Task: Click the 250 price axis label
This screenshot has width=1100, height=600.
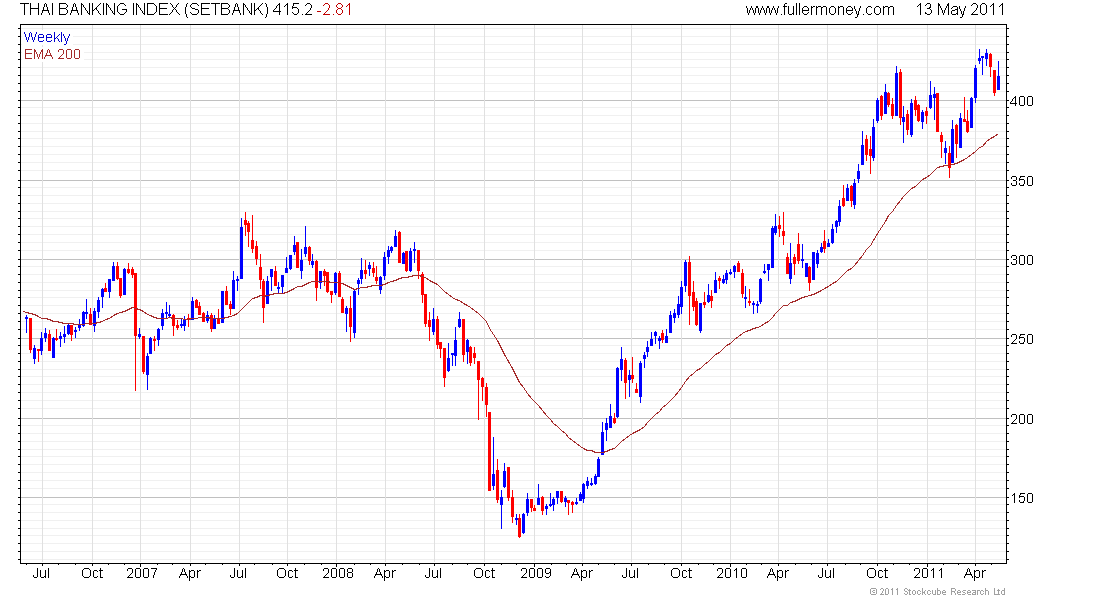Action: point(1021,340)
